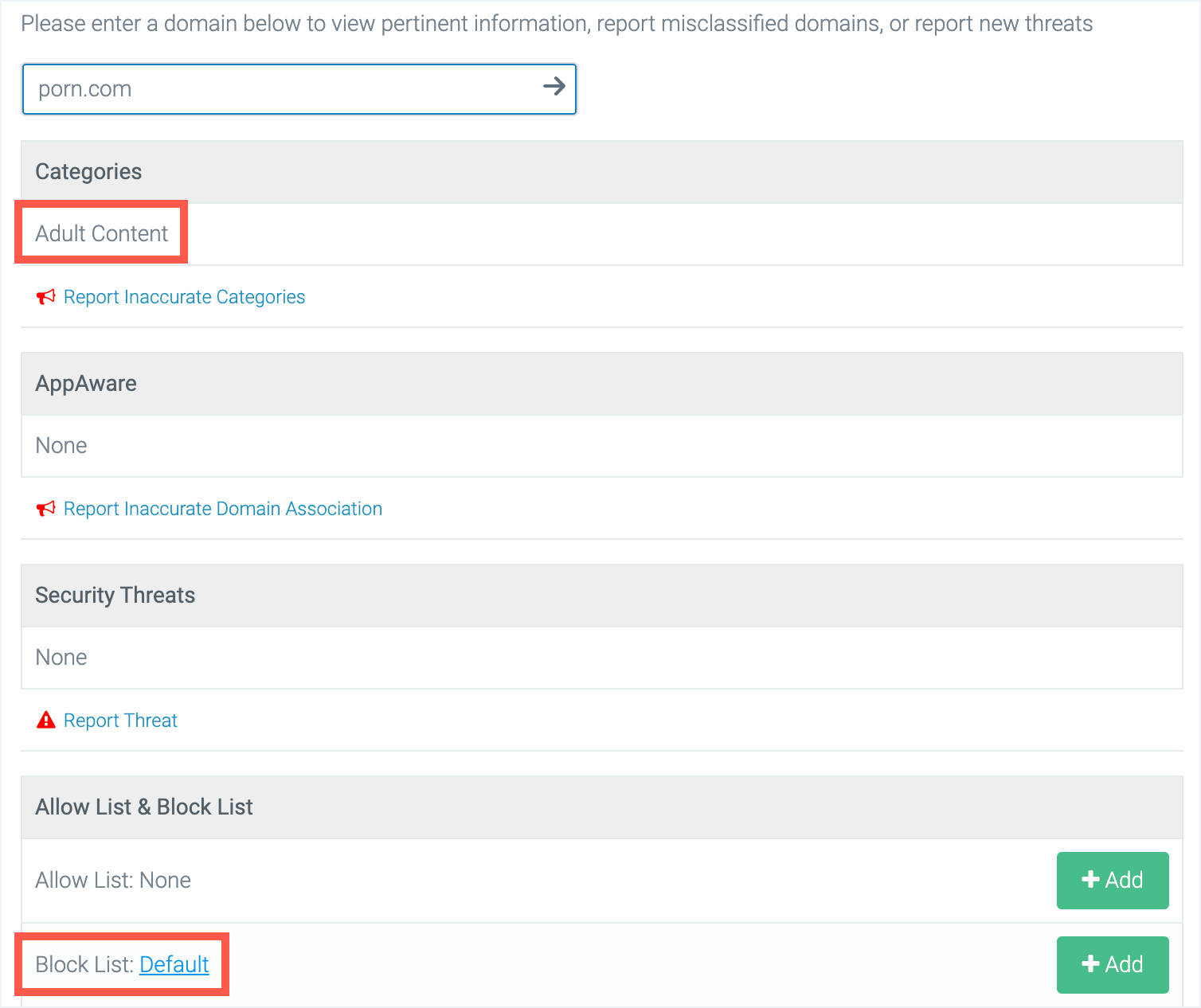Select the None value under Security Threats
This screenshot has width=1201, height=1008.
point(61,657)
